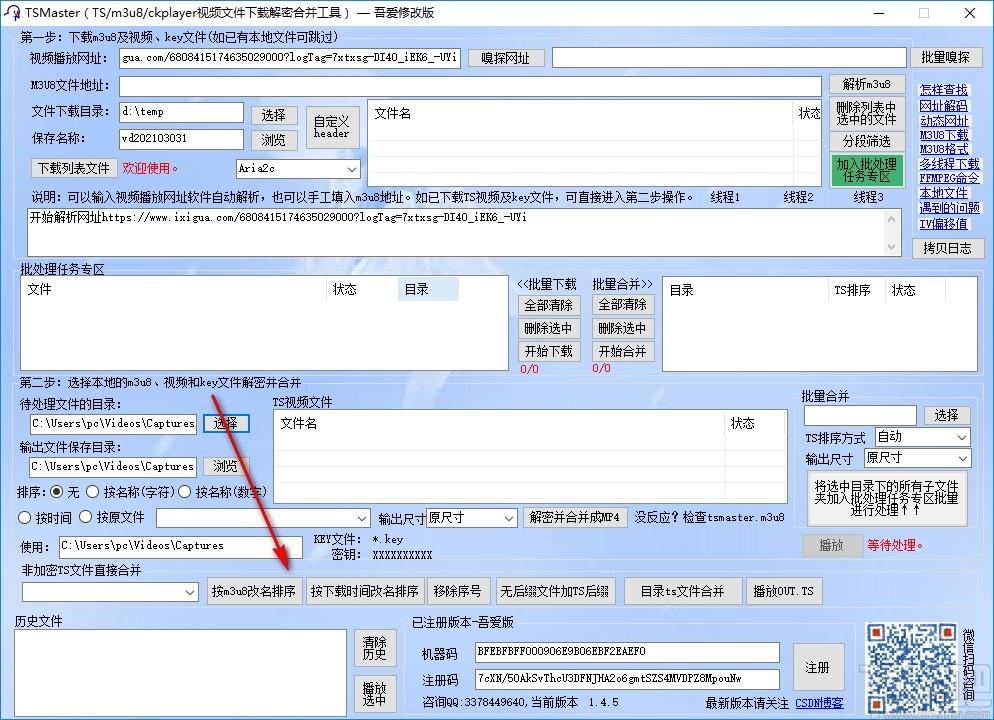
Task: Open the FFMPEG命令 link
Action: (949, 179)
